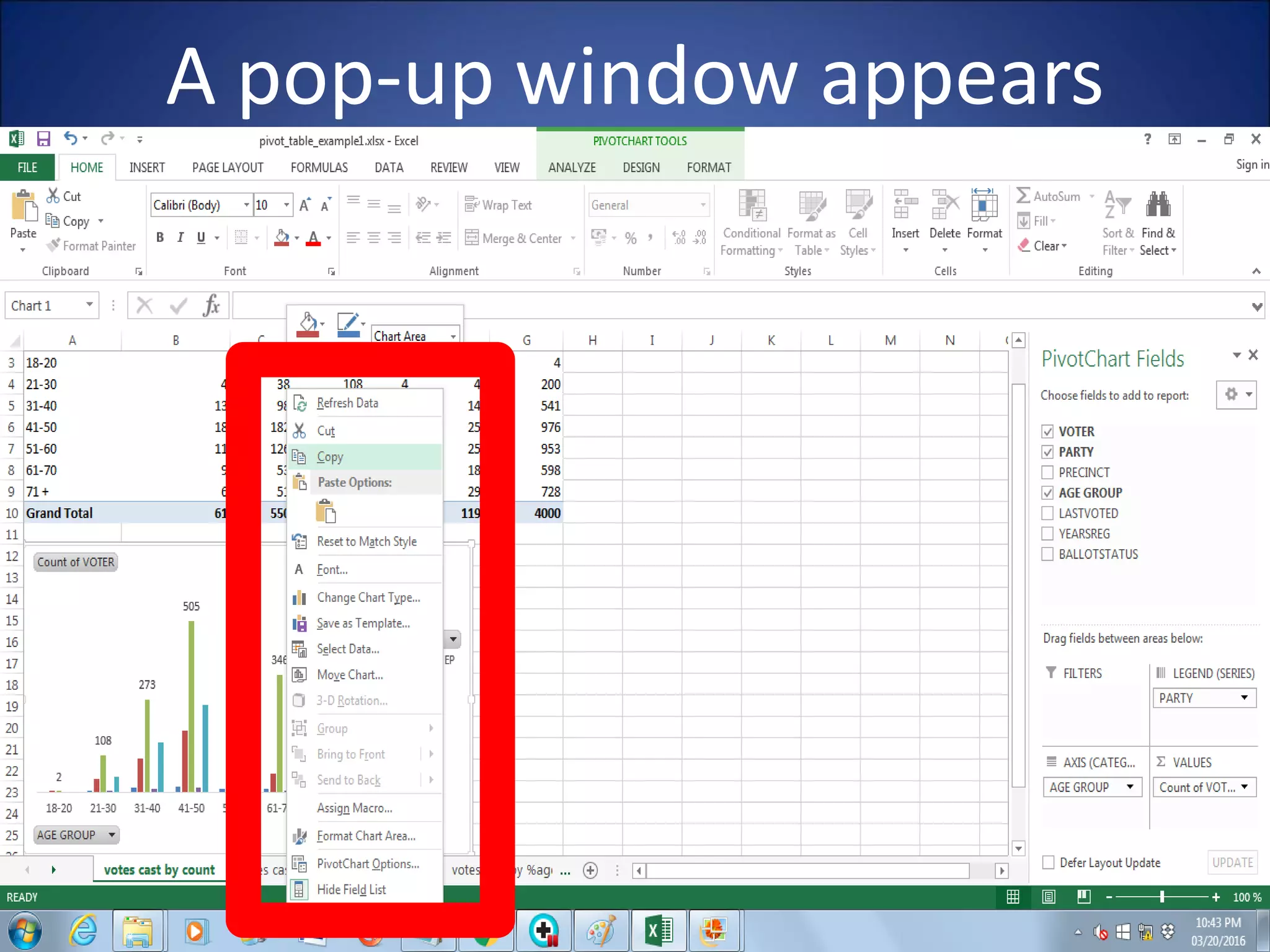Check the LASTVOTED field checkbox
This screenshot has height=952, width=1270.
tap(1047, 513)
